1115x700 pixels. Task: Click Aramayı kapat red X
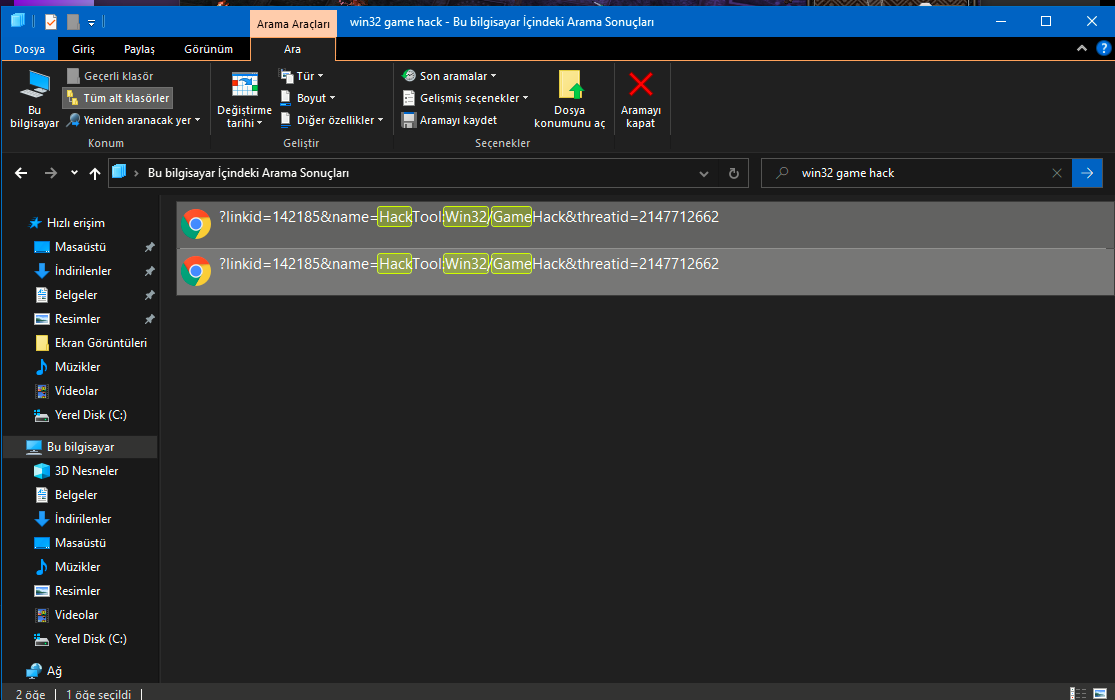click(x=641, y=100)
